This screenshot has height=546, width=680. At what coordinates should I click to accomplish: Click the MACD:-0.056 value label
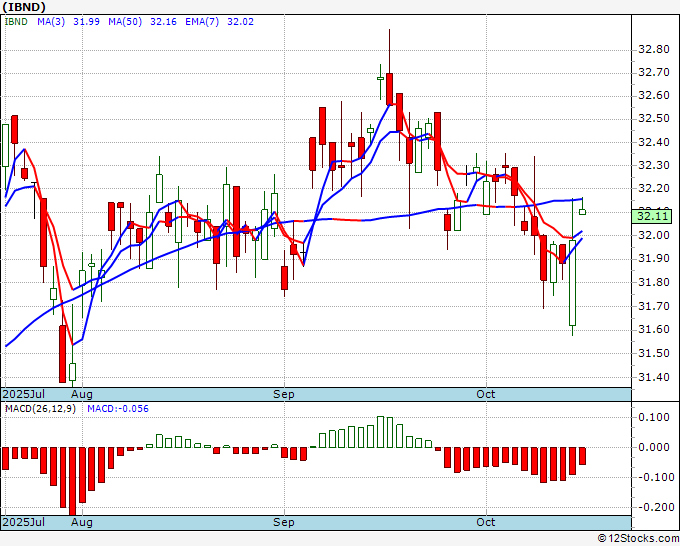(x=118, y=409)
